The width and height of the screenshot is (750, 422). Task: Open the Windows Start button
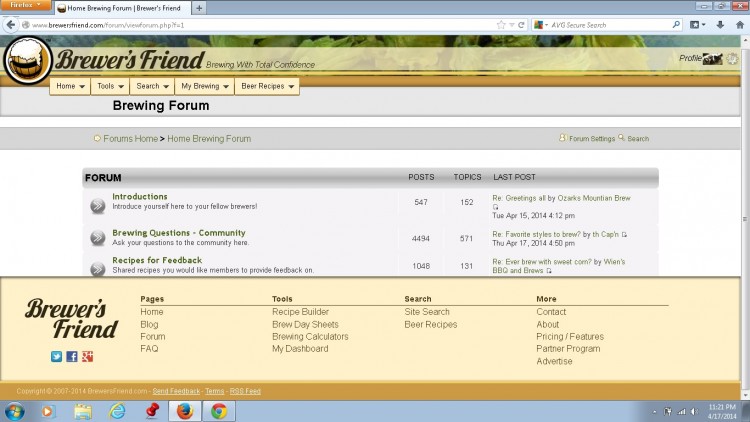tap(14, 411)
